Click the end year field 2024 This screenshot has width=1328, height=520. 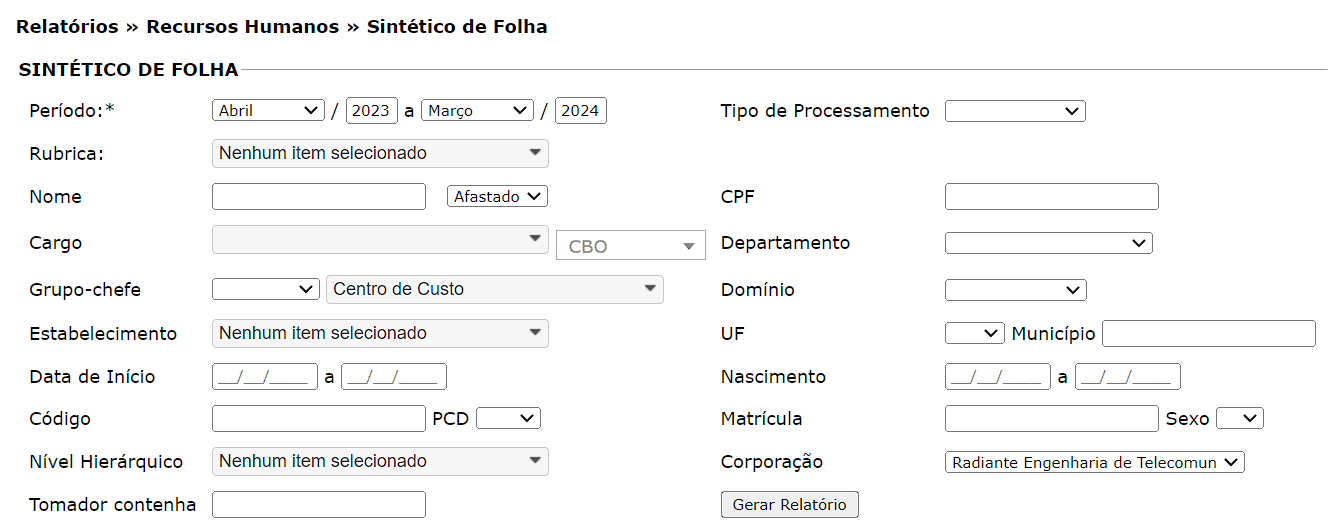[580, 111]
